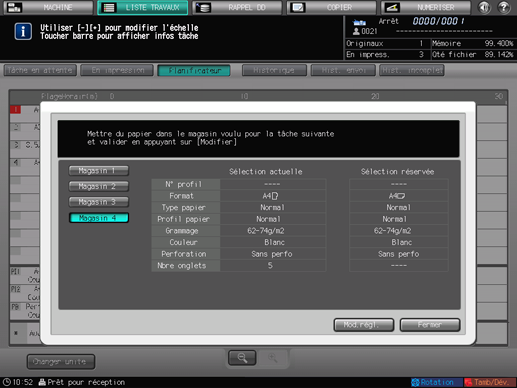
Task: Click the clock icon beside 10:52
Action: click(x=7, y=382)
